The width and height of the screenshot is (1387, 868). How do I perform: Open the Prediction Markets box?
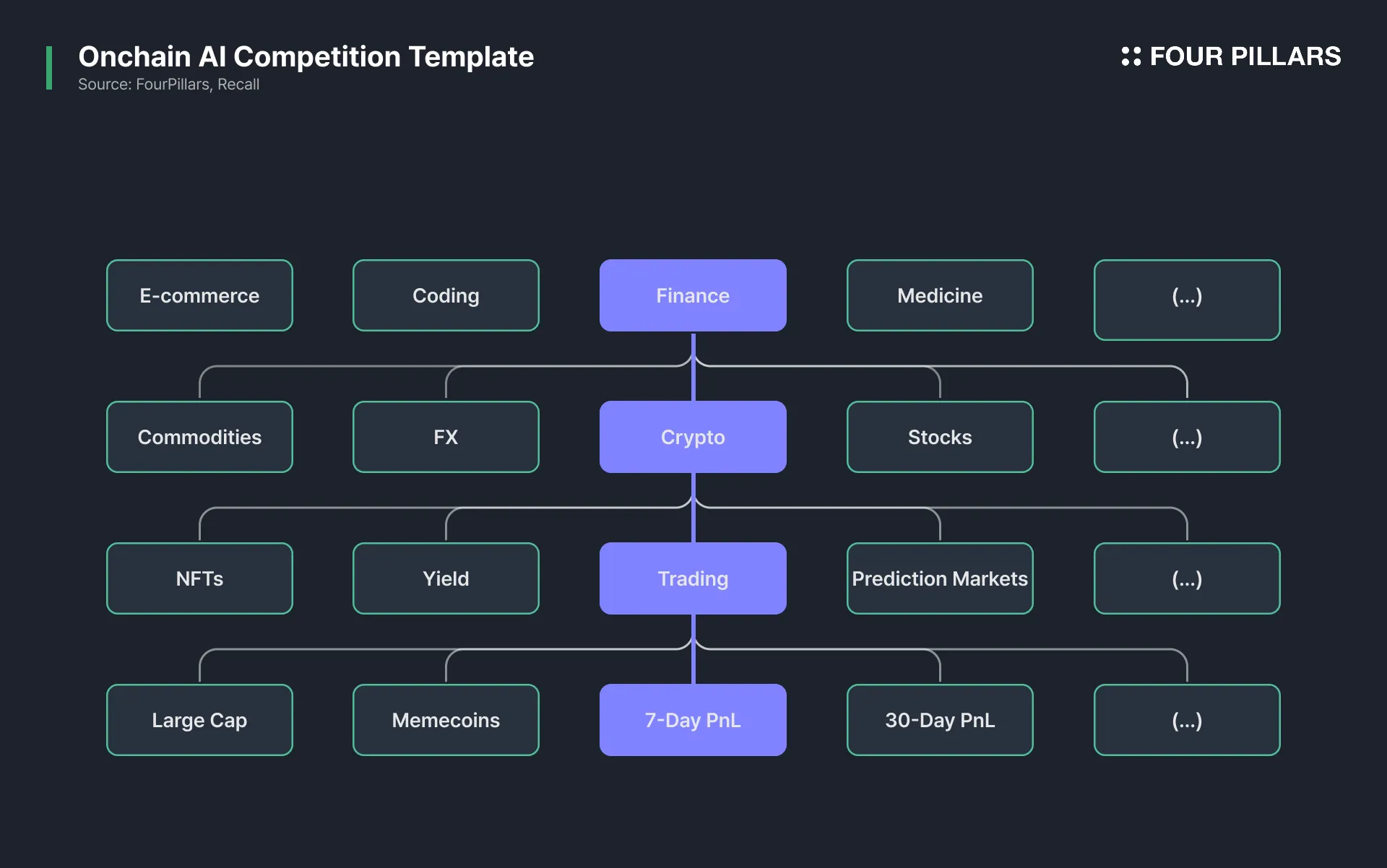click(940, 578)
